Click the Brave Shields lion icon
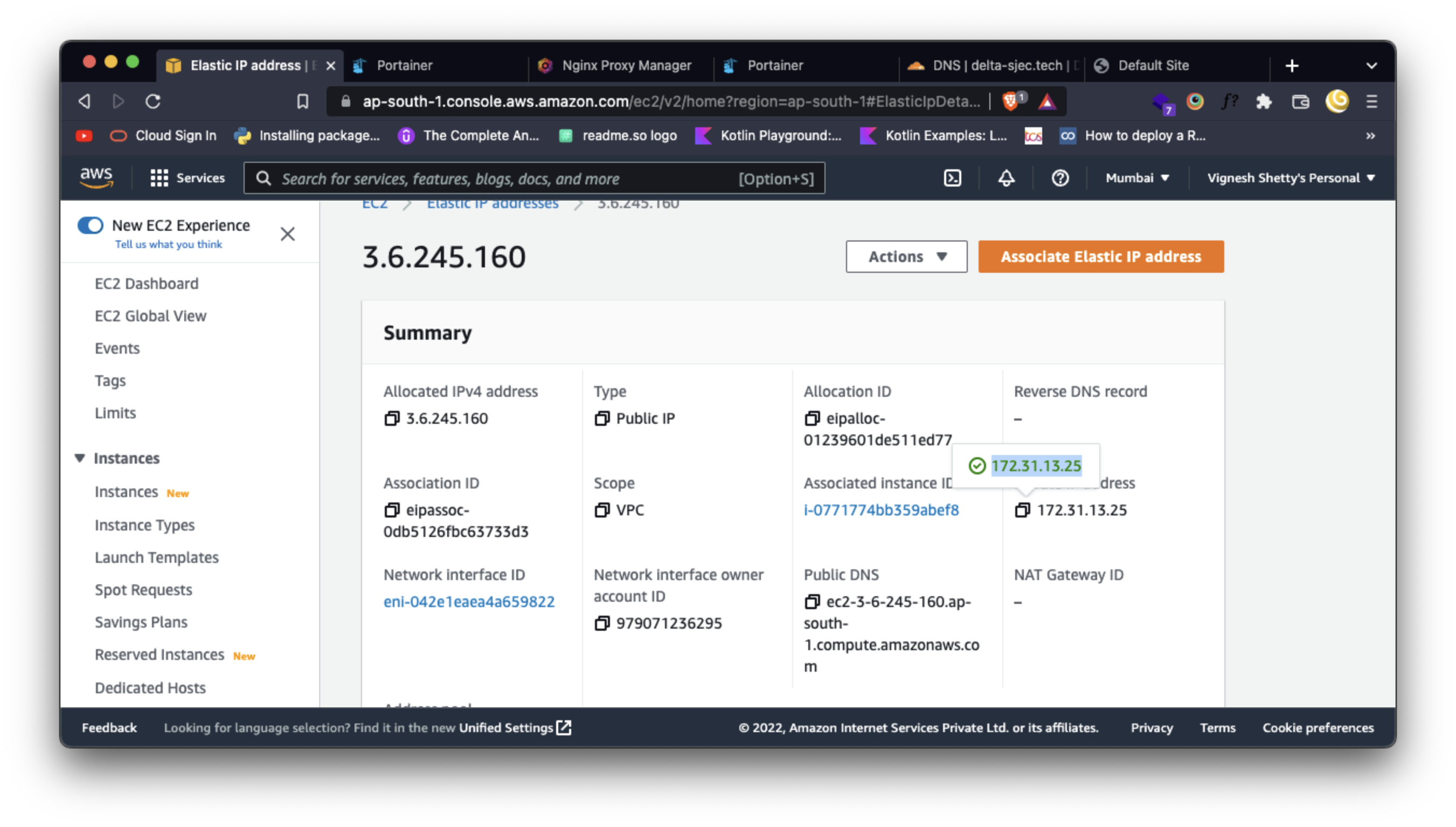Screen dimensions: 1456x827 pos(1011,102)
